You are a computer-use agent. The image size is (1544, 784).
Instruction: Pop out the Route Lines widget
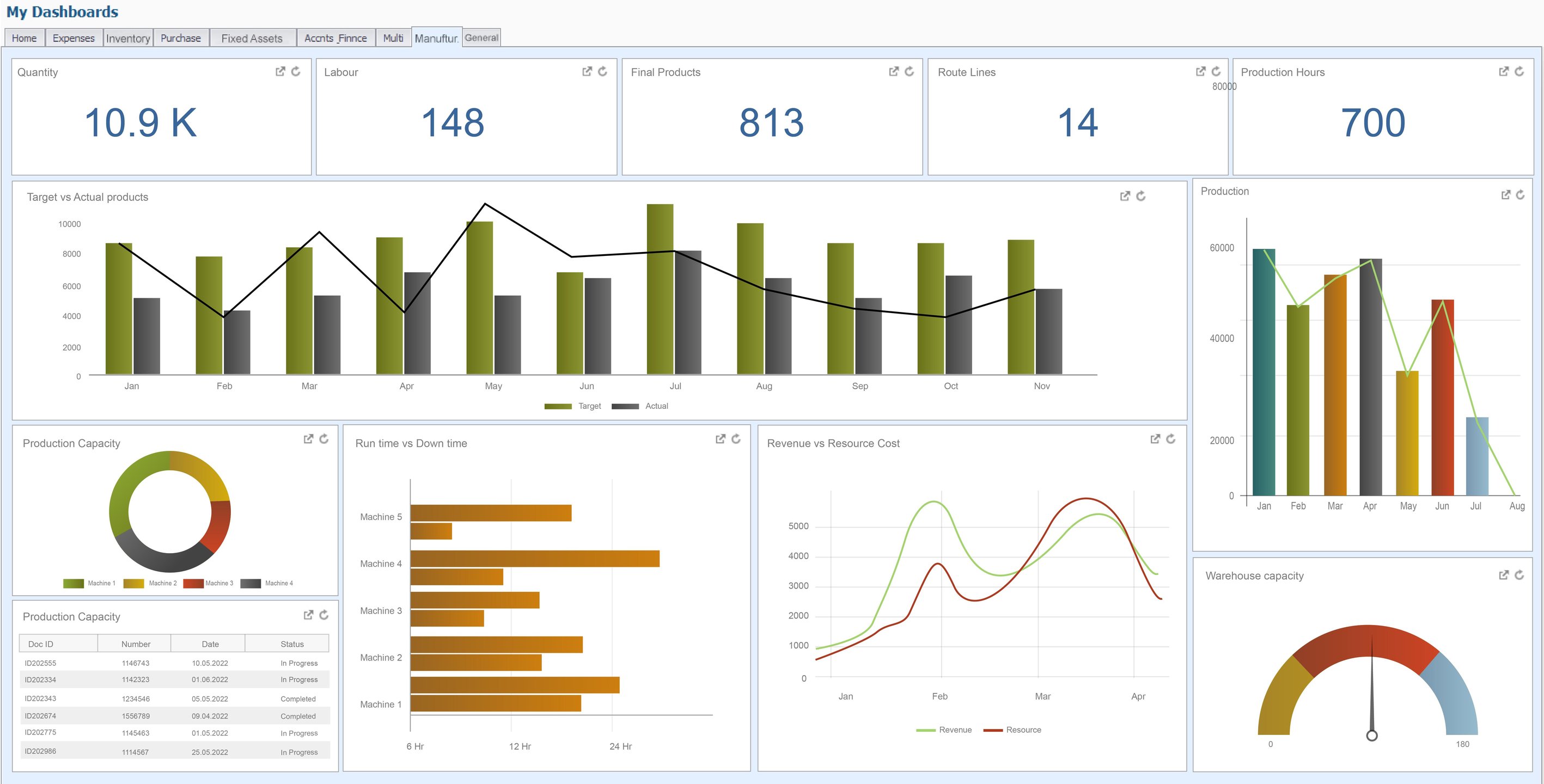(1200, 71)
